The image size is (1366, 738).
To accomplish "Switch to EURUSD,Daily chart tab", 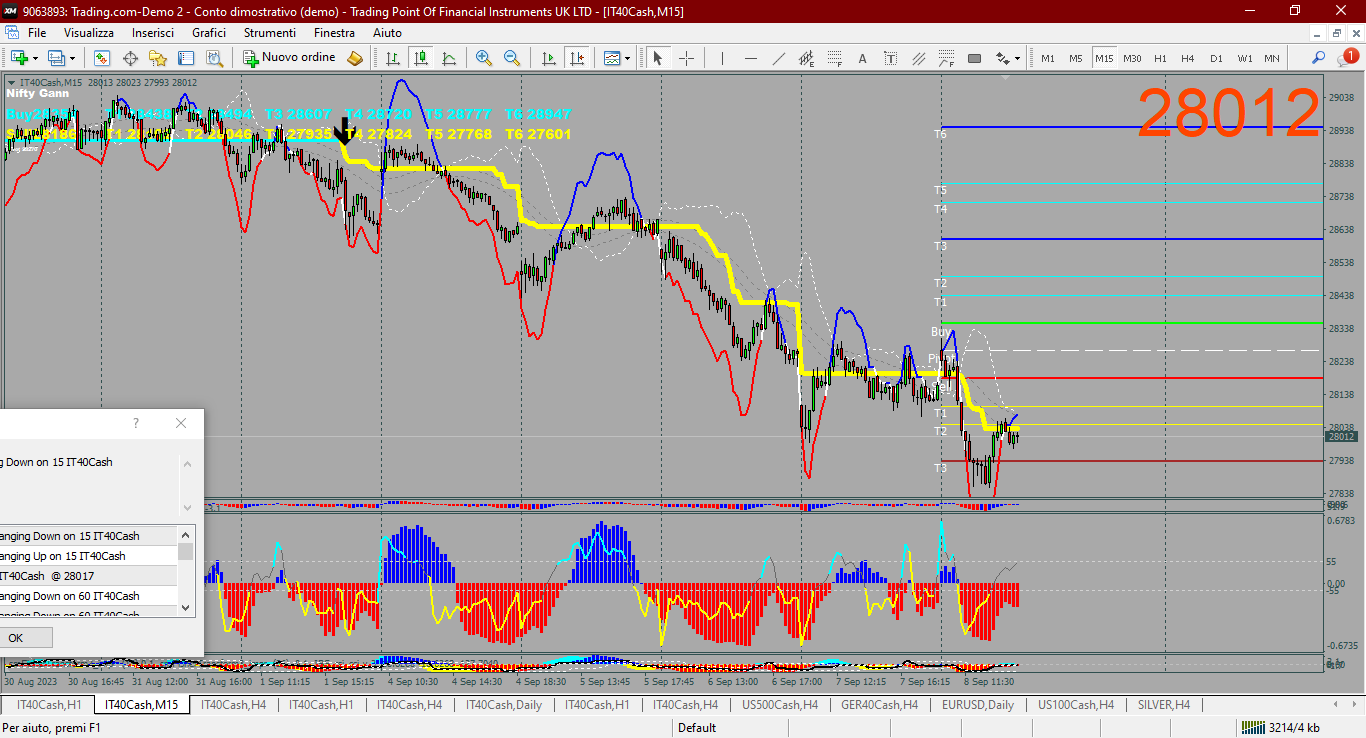I will tap(978, 705).
